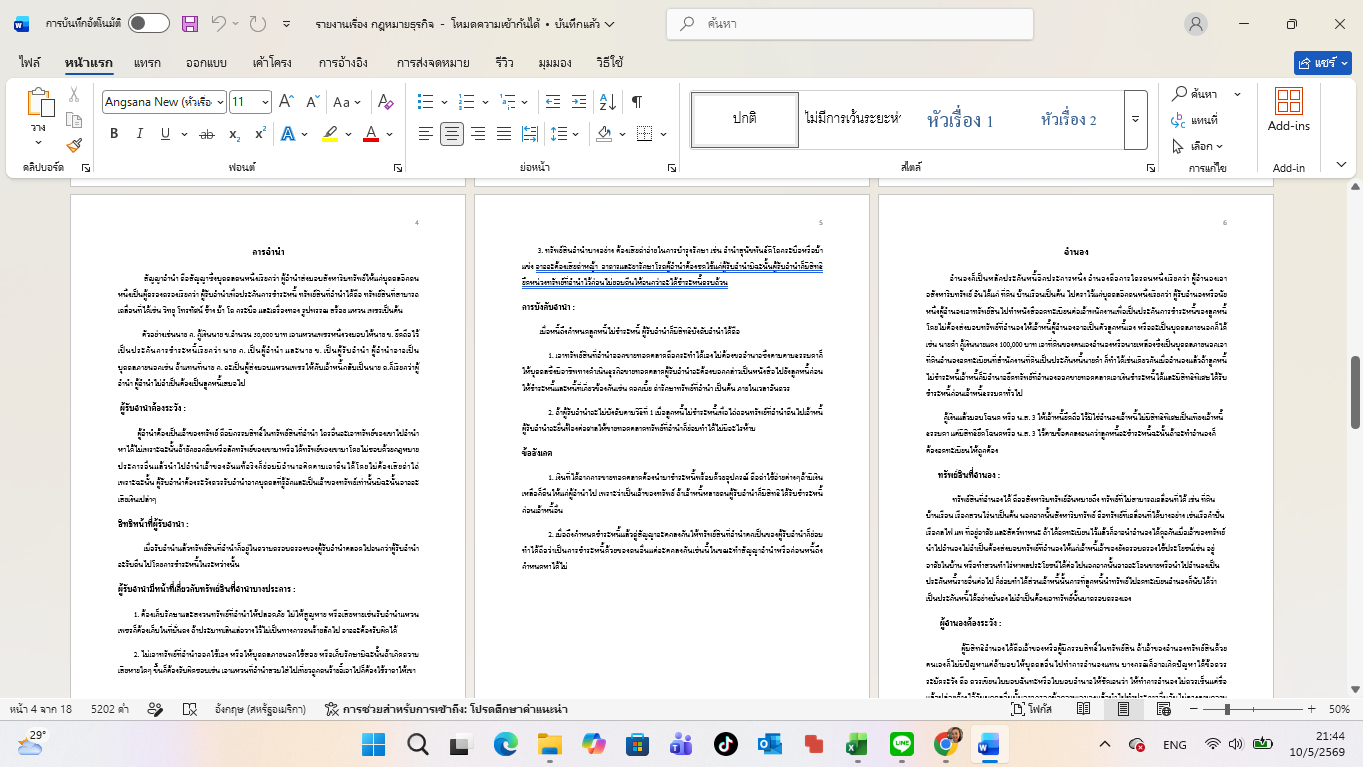1363x767 pixels.
Task: Expand the styles gallery more button
Action: (1136, 120)
